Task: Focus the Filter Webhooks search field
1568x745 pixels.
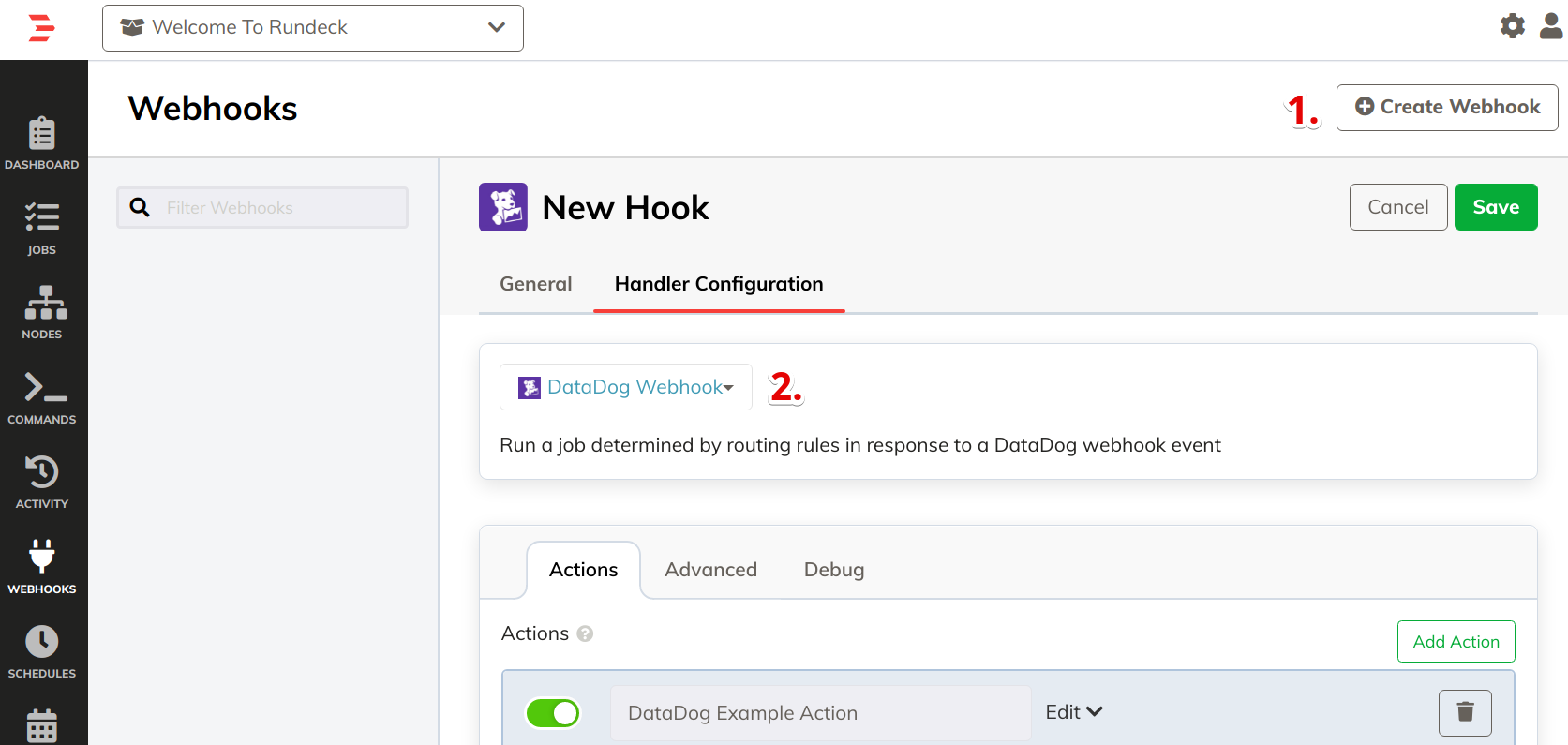Action: click(262, 207)
